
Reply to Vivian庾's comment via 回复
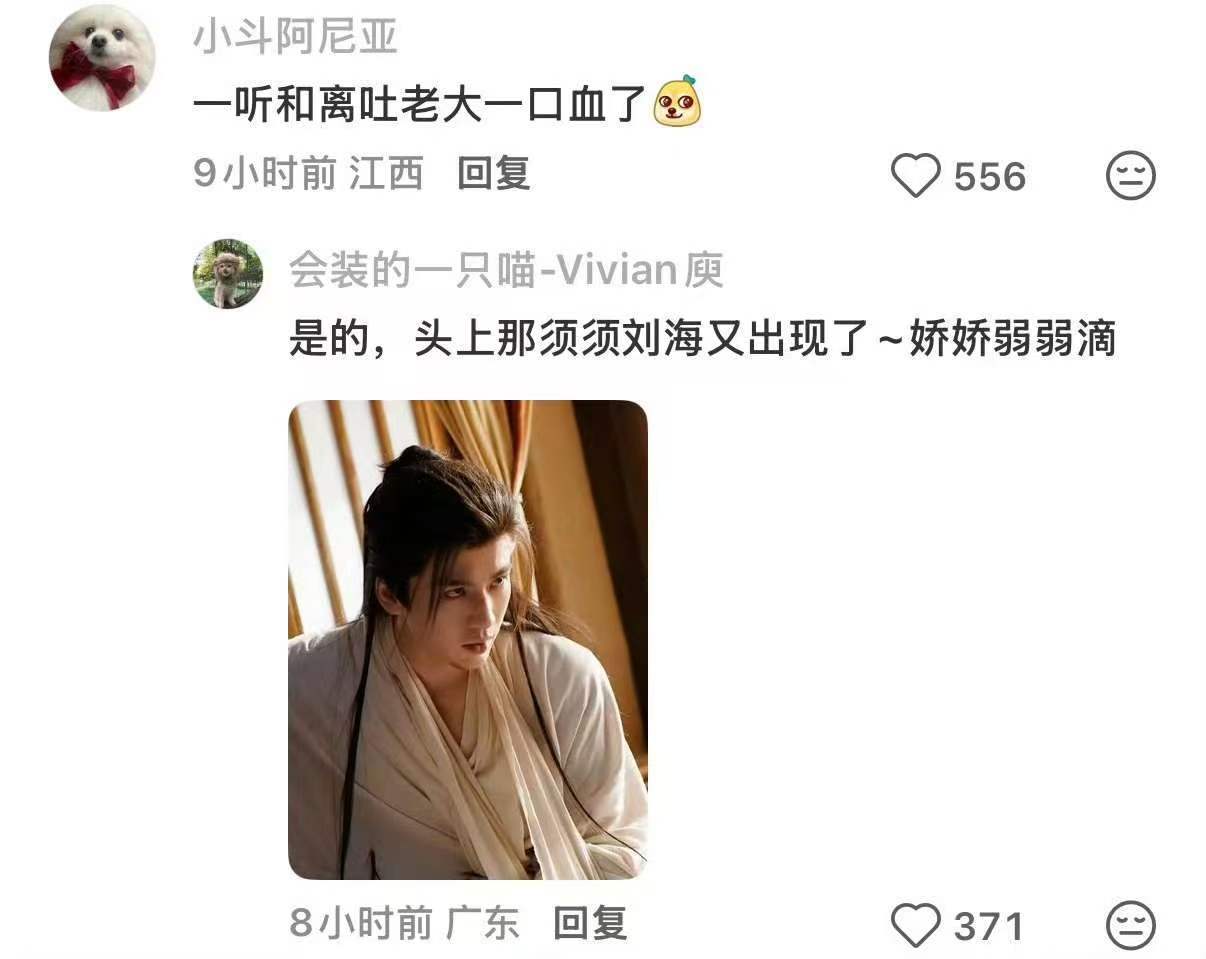point(590,922)
